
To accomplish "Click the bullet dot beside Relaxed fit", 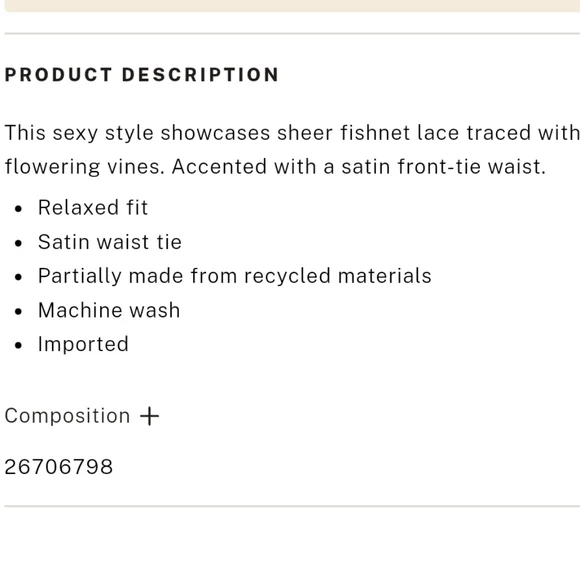I will coord(18,209).
